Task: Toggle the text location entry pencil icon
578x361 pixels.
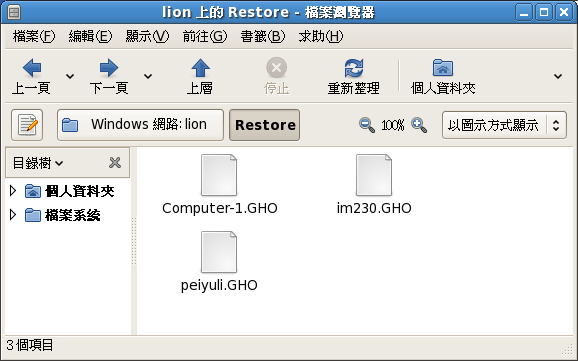Action: pos(27,125)
